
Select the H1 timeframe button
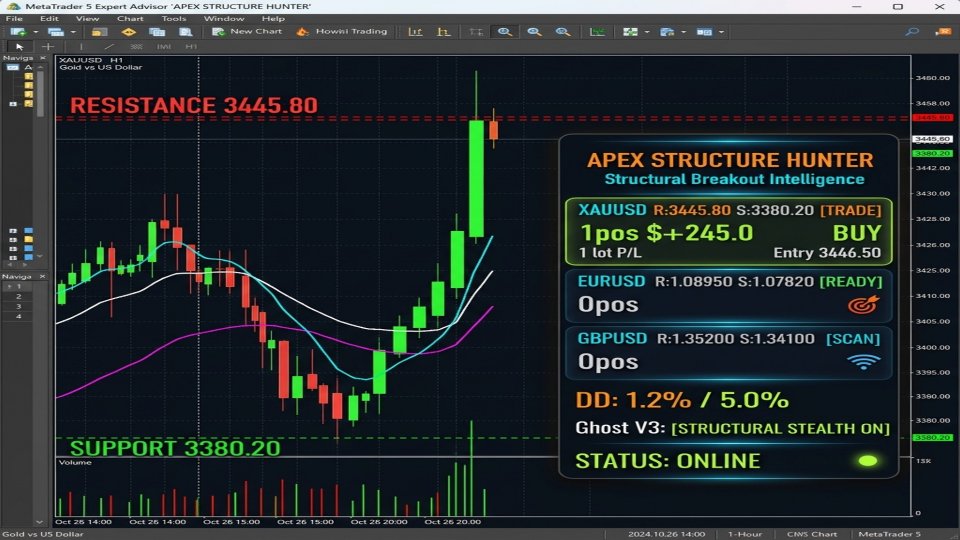(191, 47)
